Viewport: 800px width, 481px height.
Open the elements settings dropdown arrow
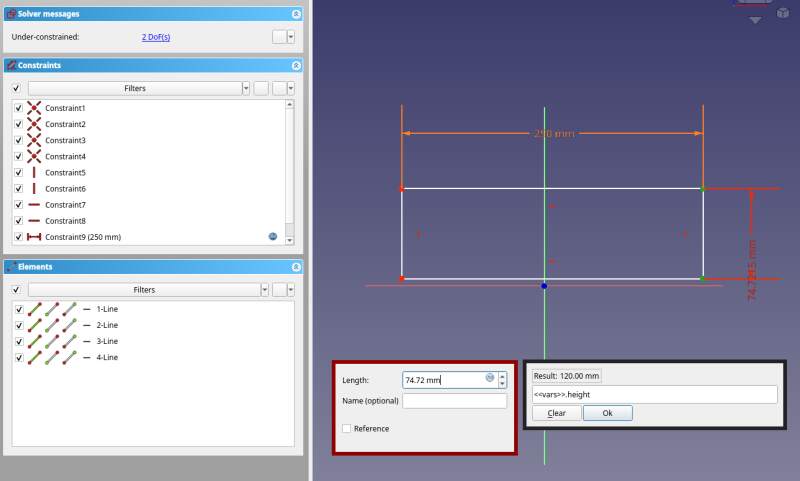coord(291,290)
